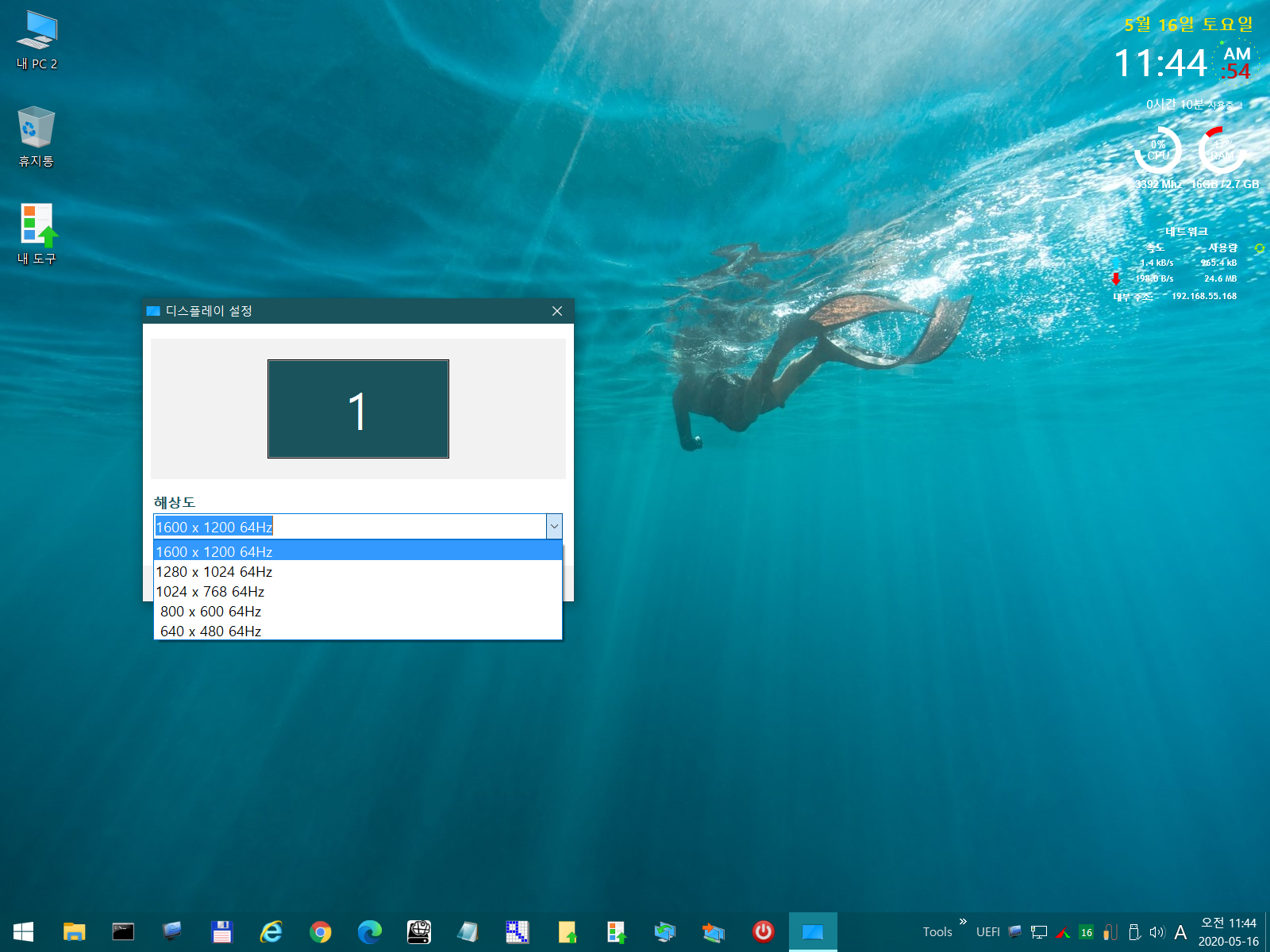1270x952 pixels.
Task: Click the UEFI toolbar label
Action: [988, 932]
